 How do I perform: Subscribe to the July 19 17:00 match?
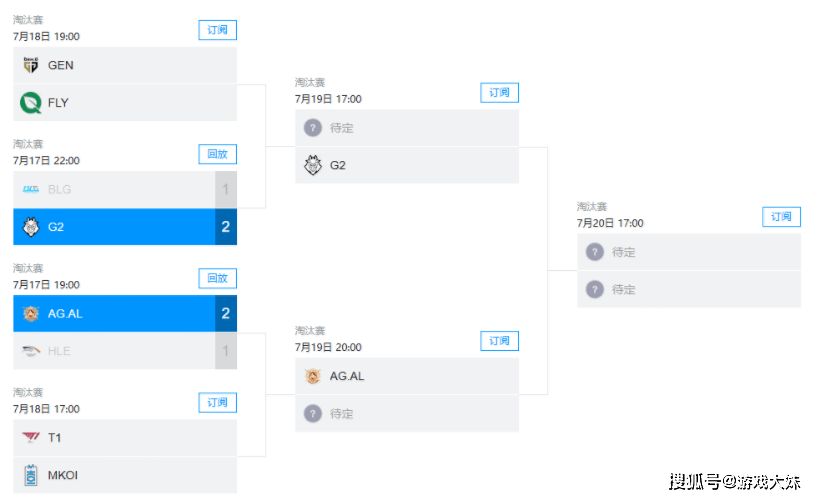[x=499, y=93]
